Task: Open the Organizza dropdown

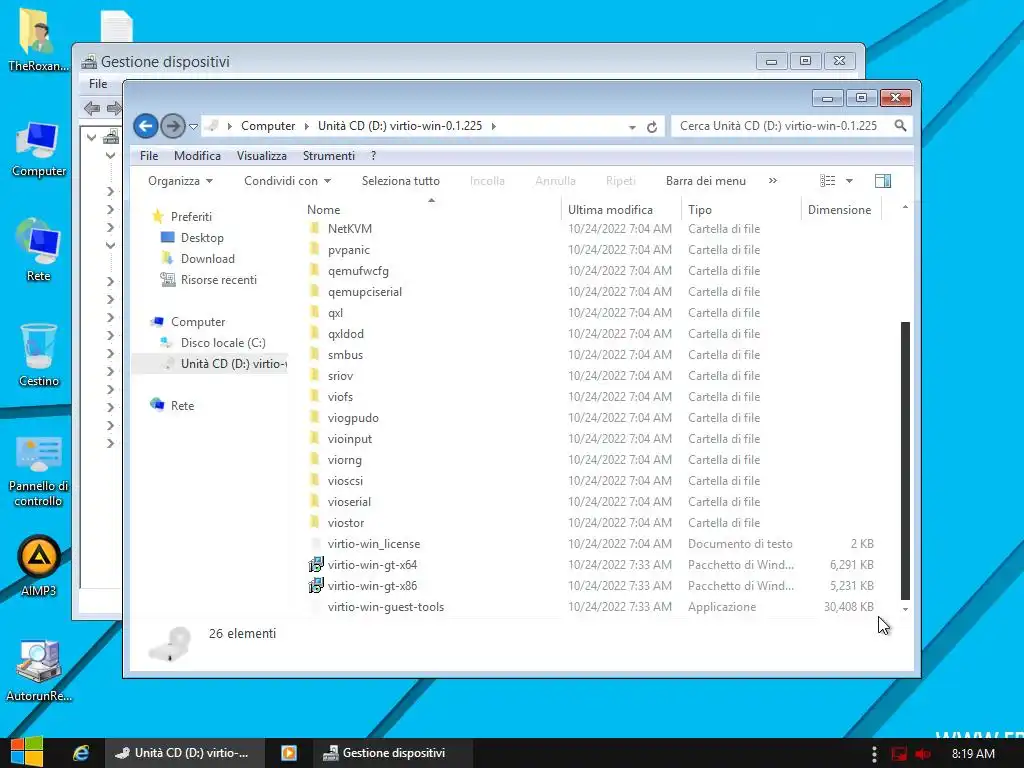Action: coord(180,181)
